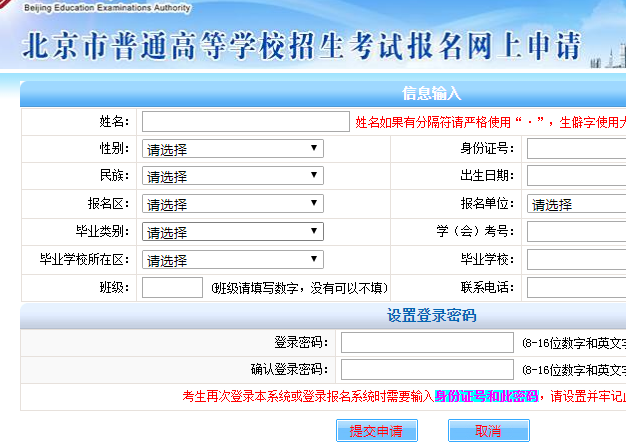626x447 pixels.
Task: Open the 民族 ethnicity dropdown
Action: pos(232,176)
